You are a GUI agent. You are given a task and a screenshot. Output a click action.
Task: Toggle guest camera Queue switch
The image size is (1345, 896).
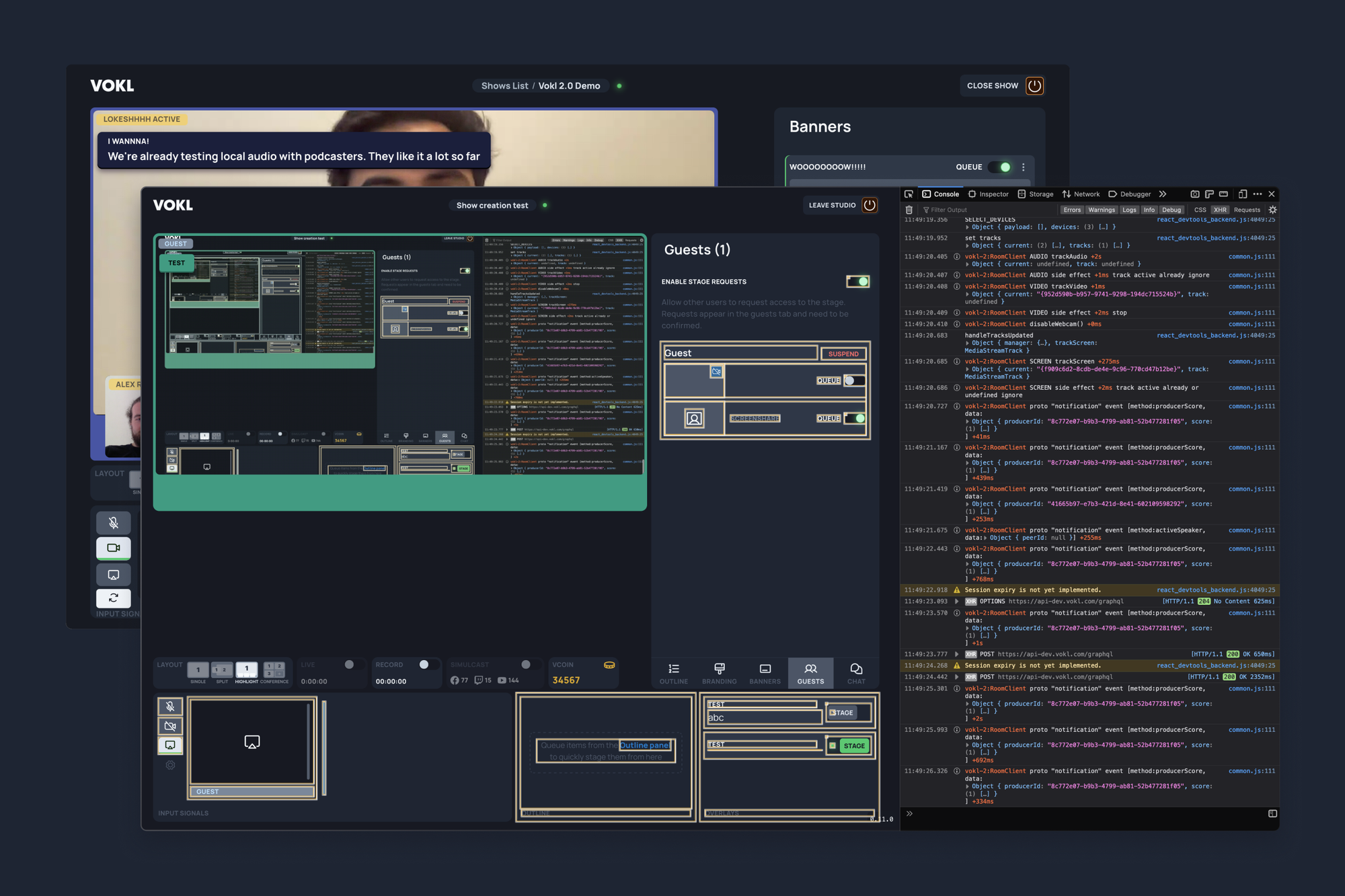pyautogui.click(x=855, y=380)
